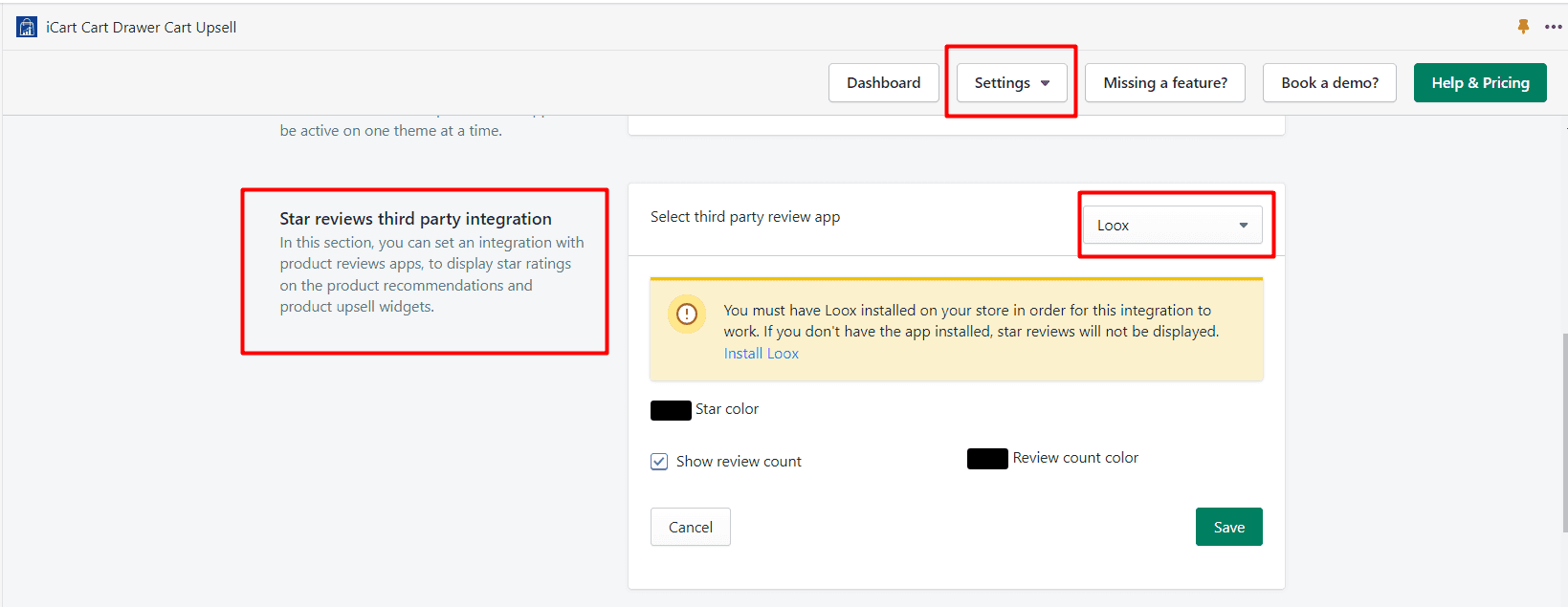1568x607 pixels.
Task: Click the Star color label text
Action: [726, 409]
